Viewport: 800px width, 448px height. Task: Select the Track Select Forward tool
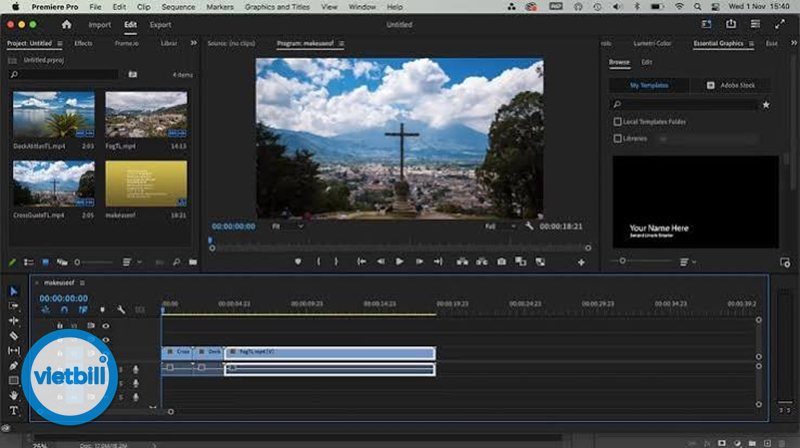(x=14, y=306)
